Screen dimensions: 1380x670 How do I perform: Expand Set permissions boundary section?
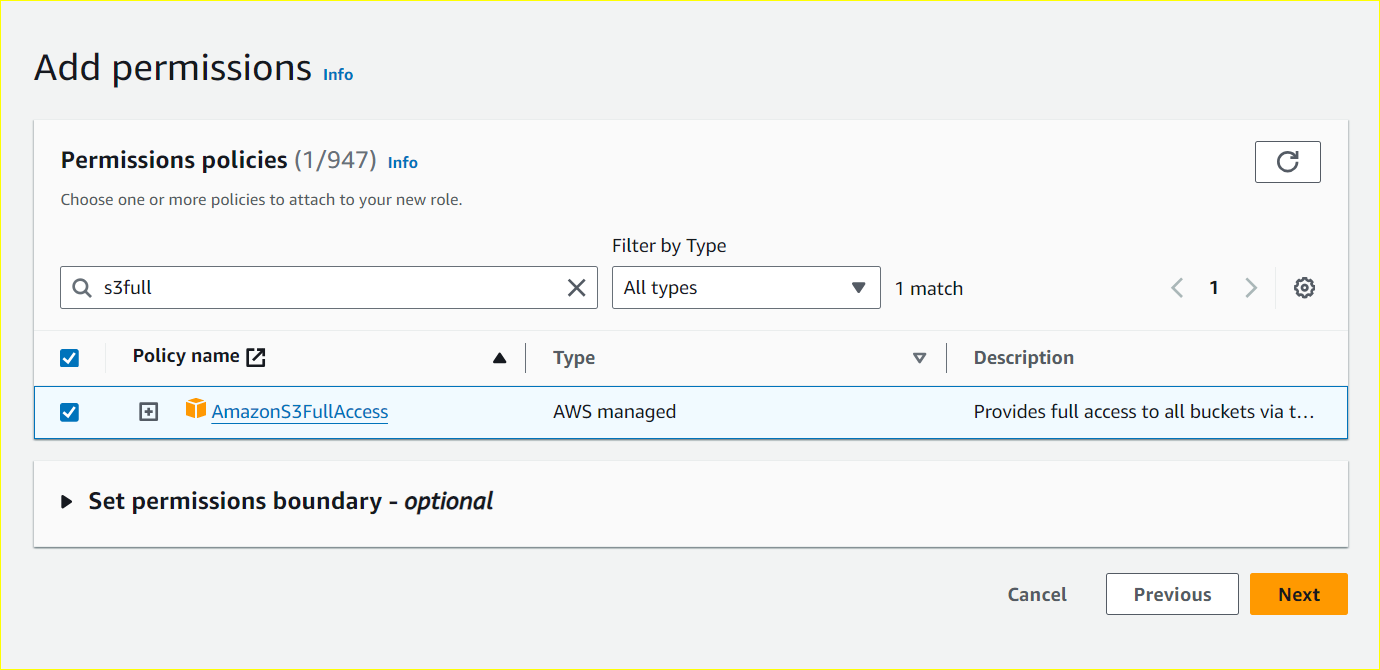(x=64, y=501)
